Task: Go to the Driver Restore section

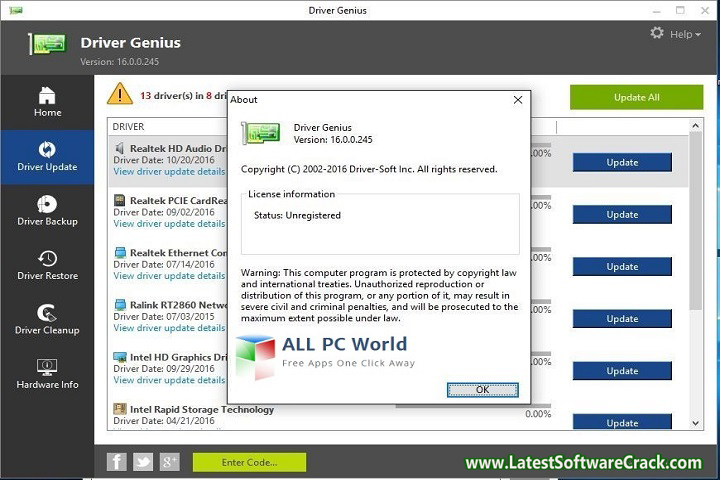Action: 47,265
